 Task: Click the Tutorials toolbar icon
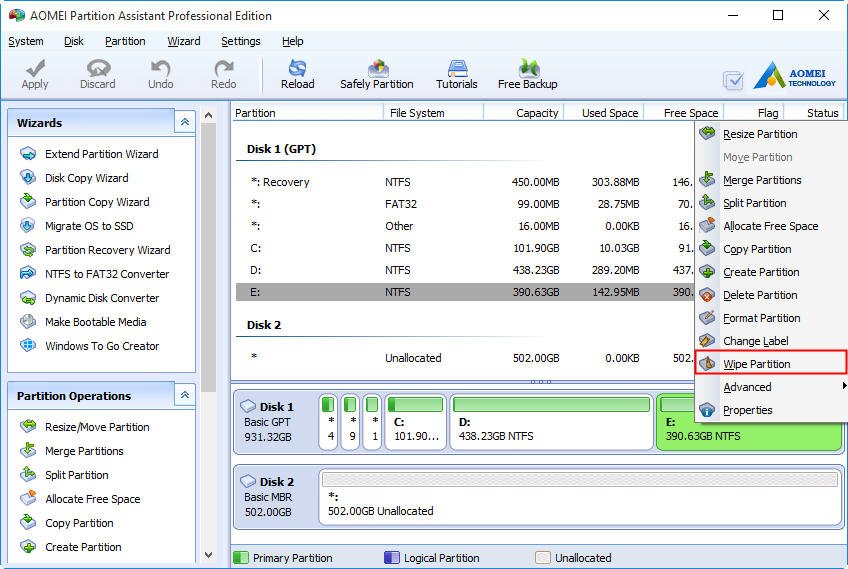(x=456, y=68)
